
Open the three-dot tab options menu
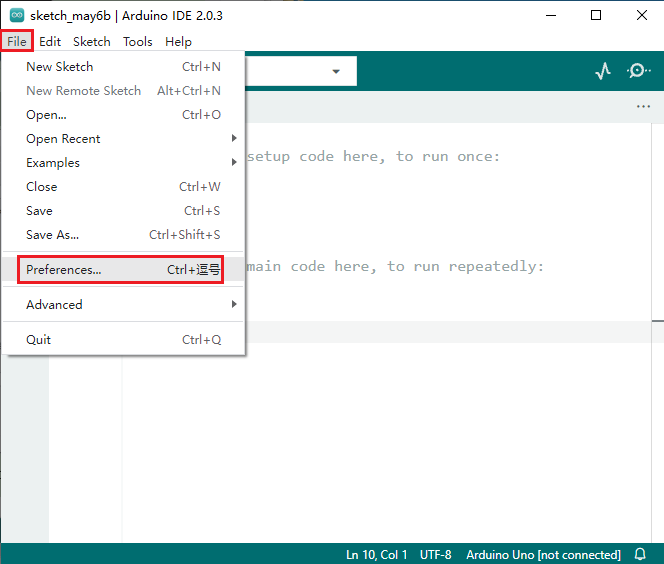[x=643, y=106]
